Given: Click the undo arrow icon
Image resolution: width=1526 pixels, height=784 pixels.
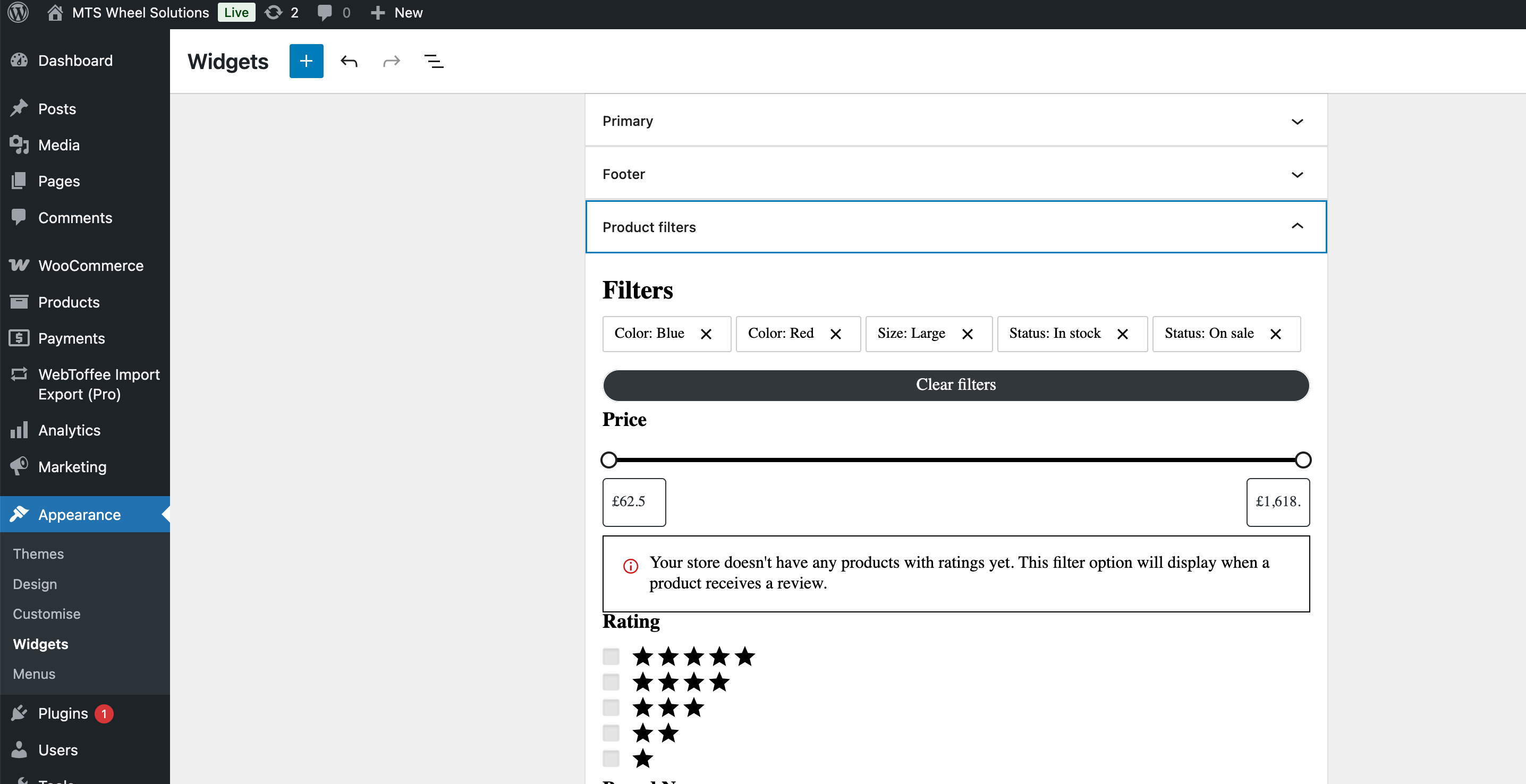Looking at the screenshot, I should tap(349, 61).
